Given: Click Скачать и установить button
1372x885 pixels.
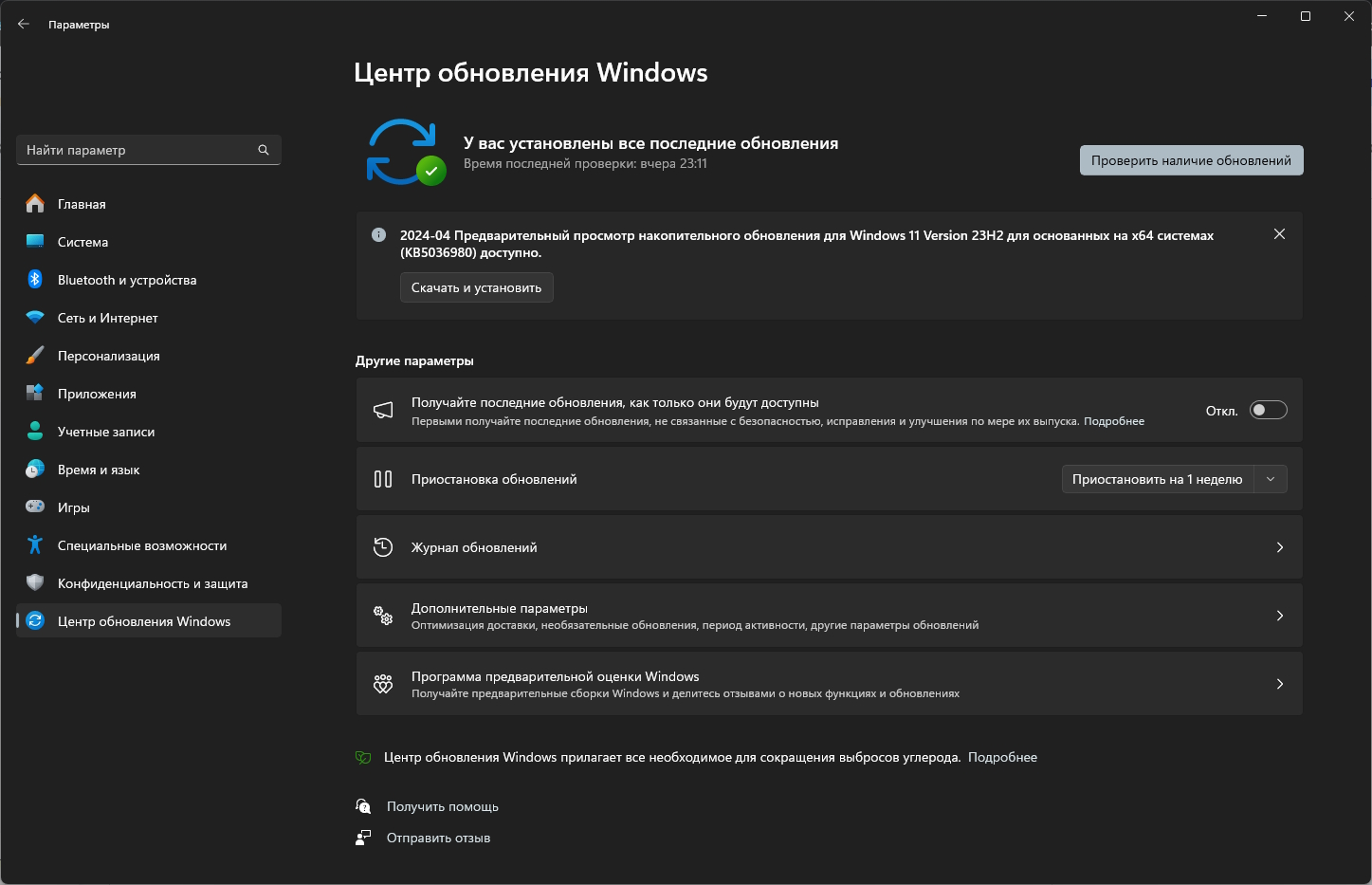Looking at the screenshot, I should click(476, 287).
